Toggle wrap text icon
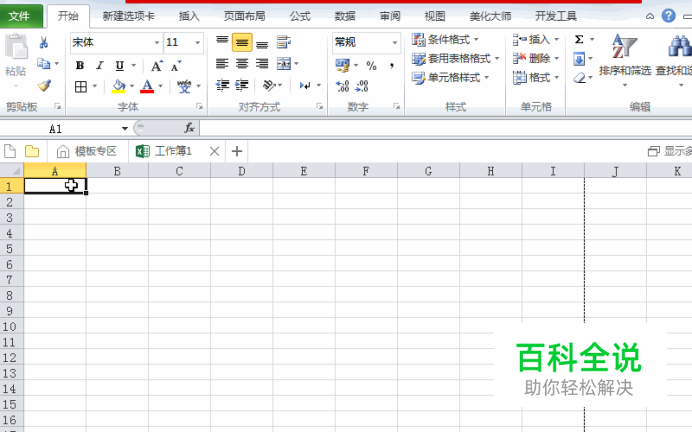 point(283,42)
